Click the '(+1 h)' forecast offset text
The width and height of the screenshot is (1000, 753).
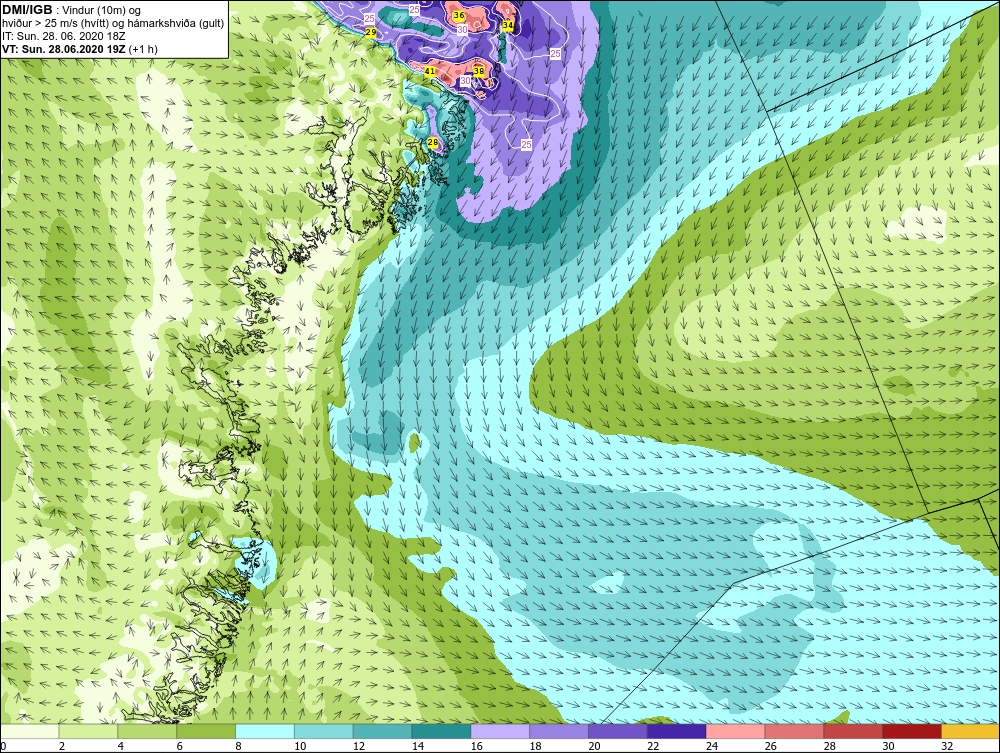[143, 49]
